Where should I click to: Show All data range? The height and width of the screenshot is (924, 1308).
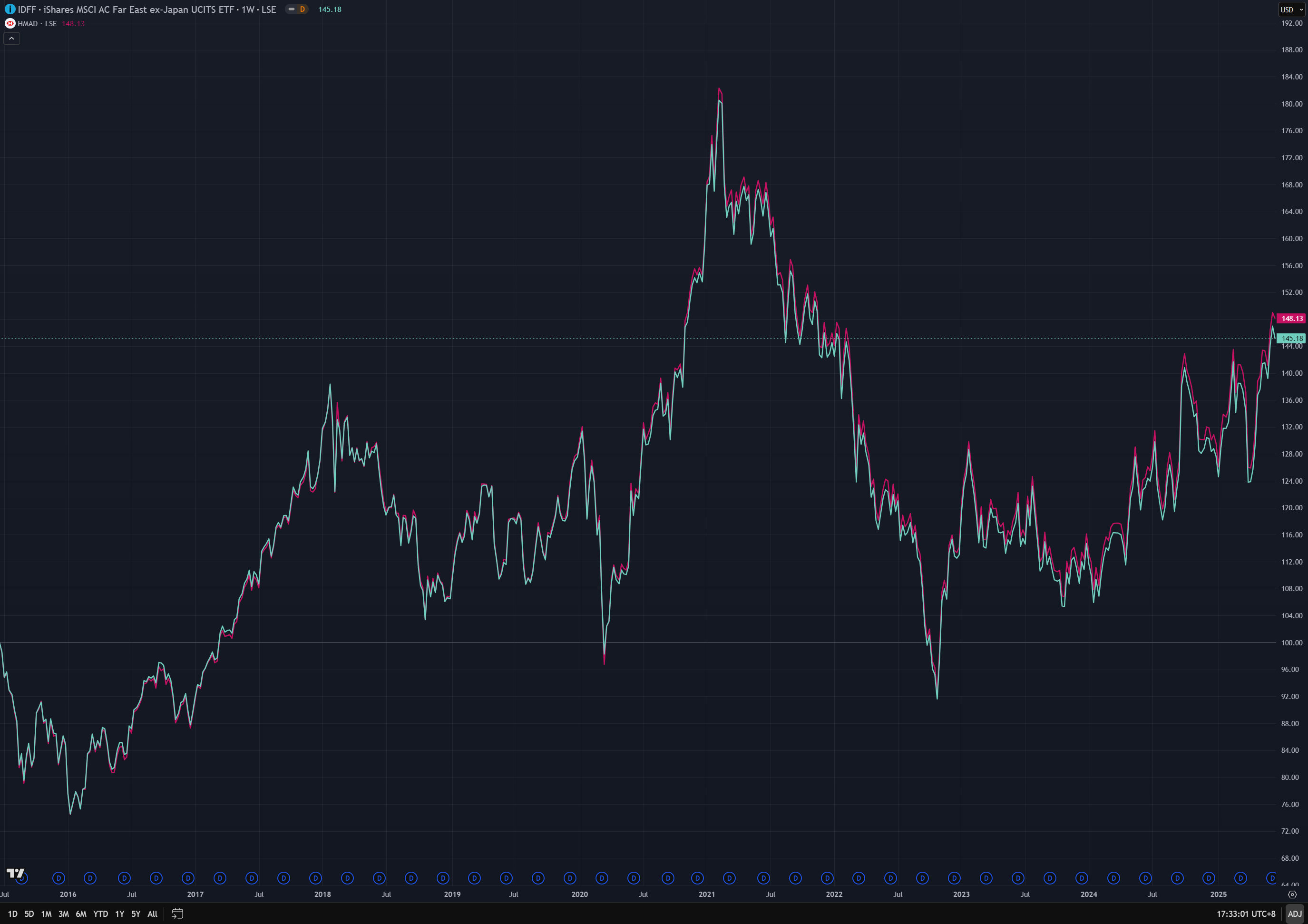click(152, 914)
